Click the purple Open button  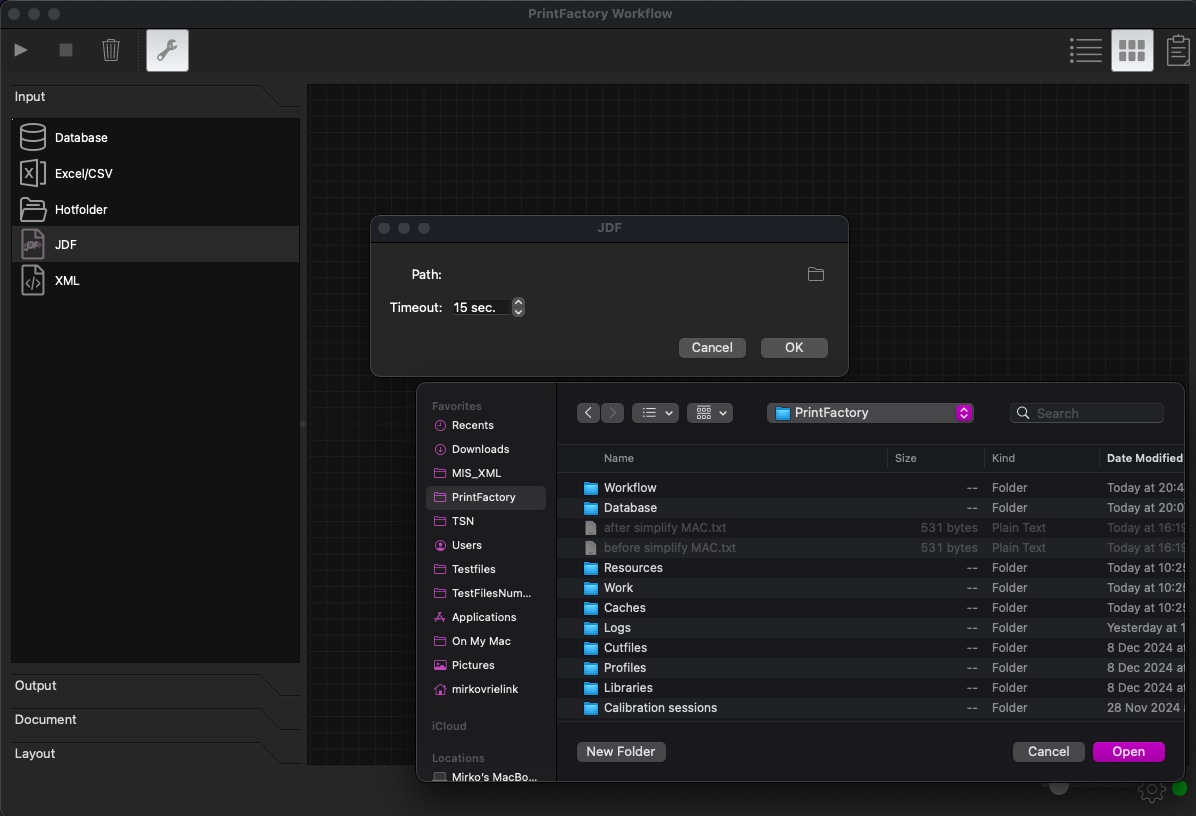[1128, 751]
